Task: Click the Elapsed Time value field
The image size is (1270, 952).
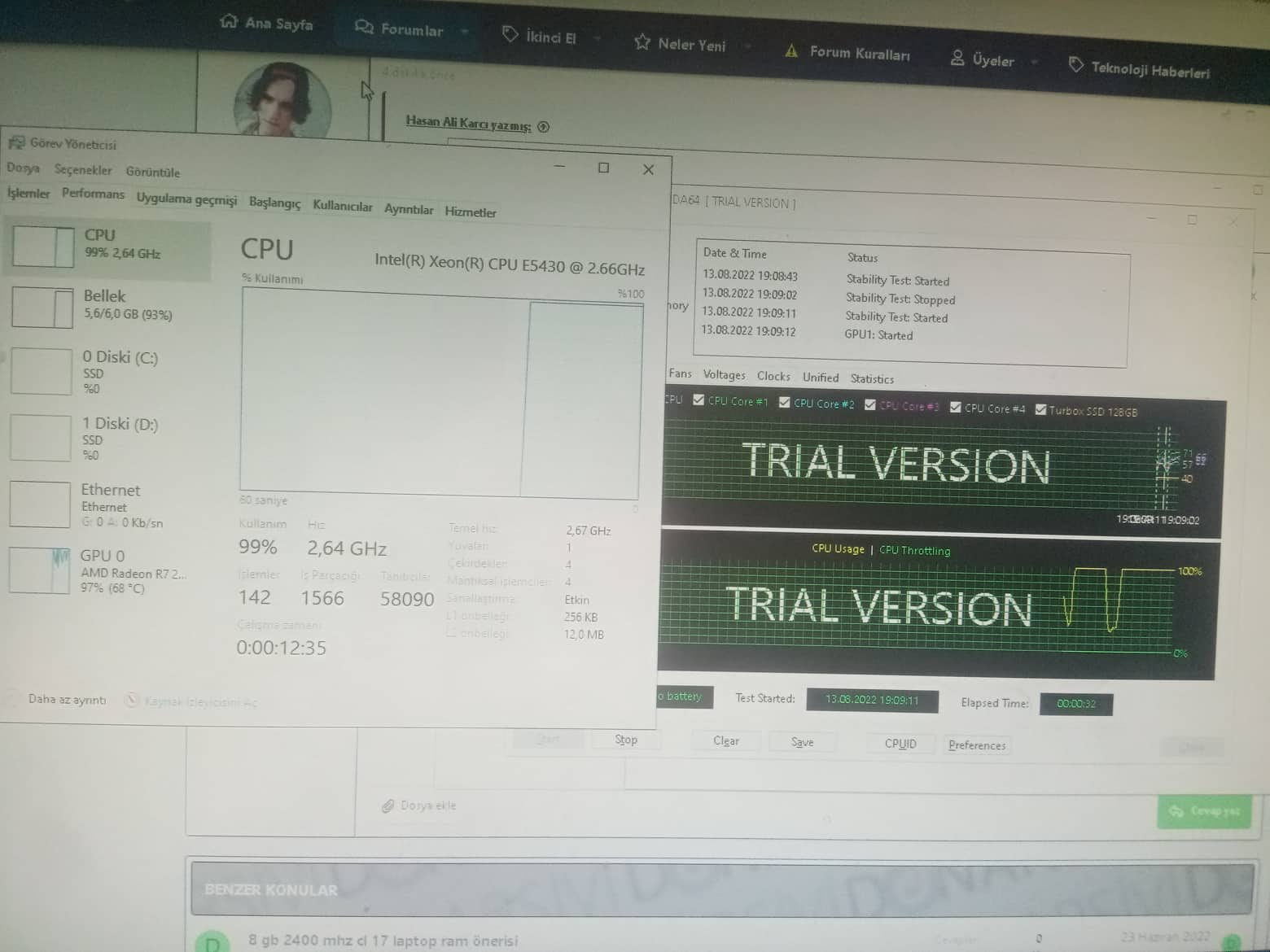Action: tap(1076, 704)
